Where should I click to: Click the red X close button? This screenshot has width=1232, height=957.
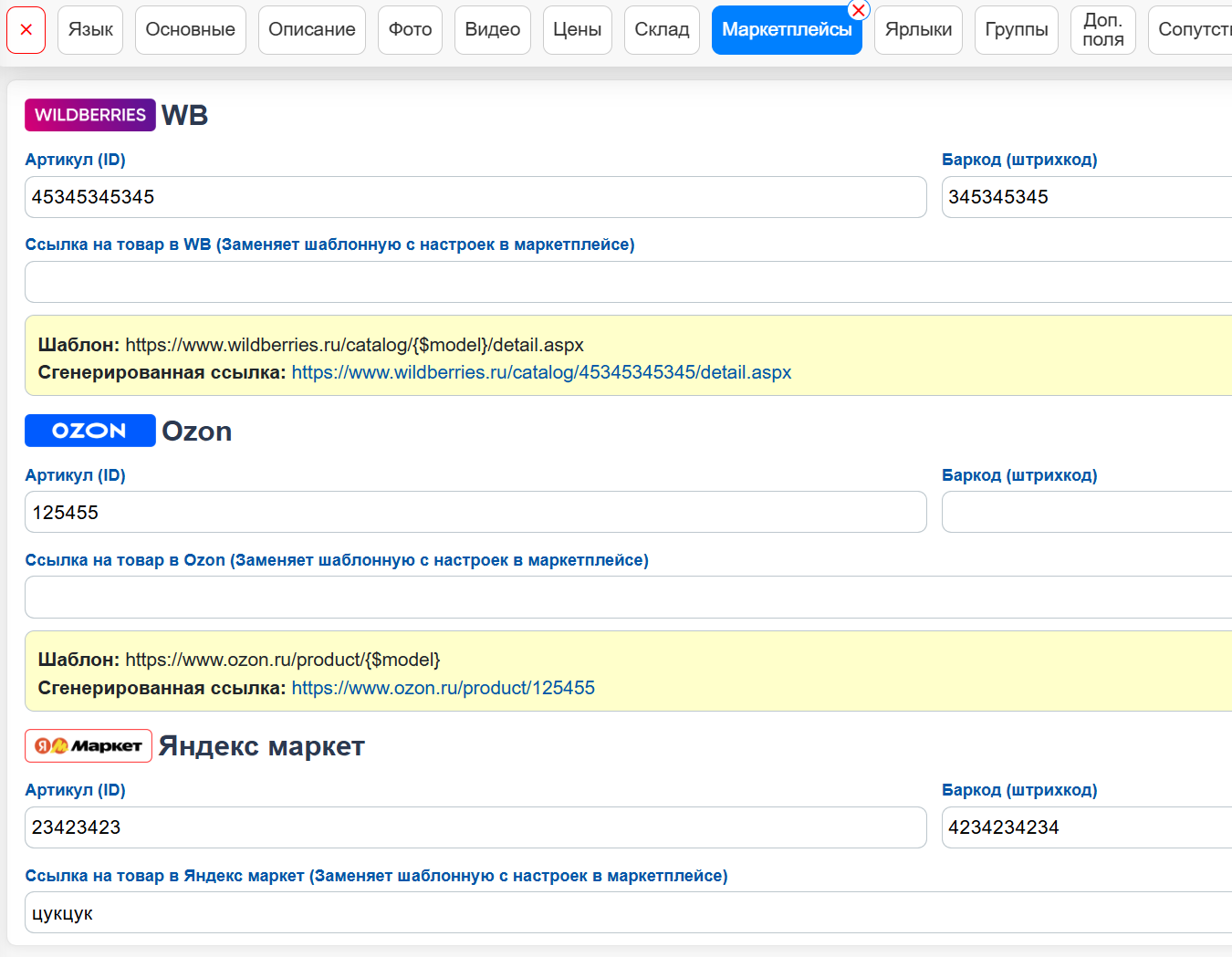(x=26, y=29)
